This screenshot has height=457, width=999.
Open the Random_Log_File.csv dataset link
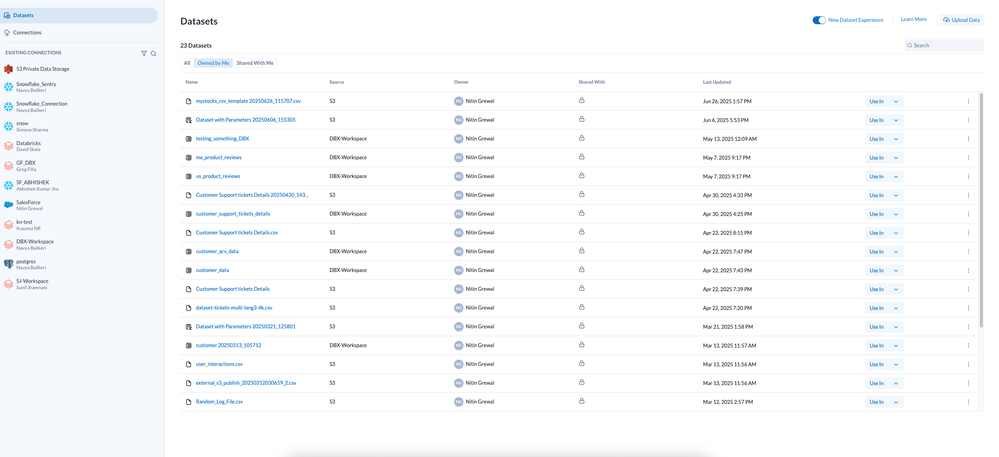[219, 402]
